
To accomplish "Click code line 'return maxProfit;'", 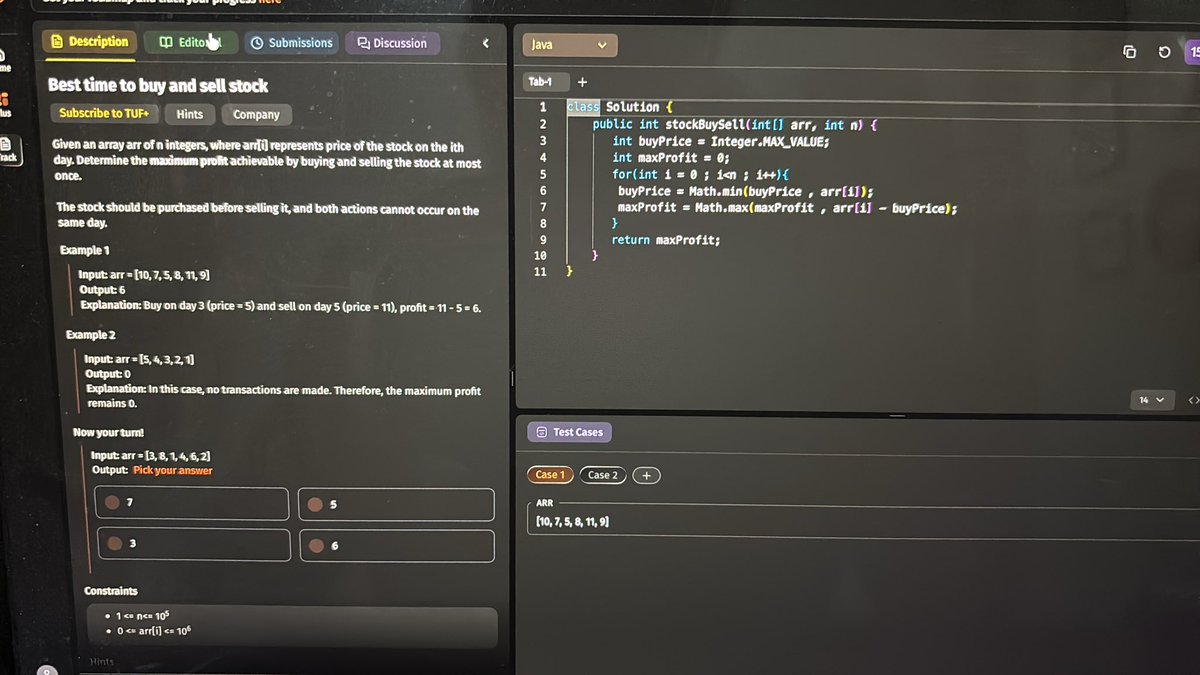I will (665, 240).
